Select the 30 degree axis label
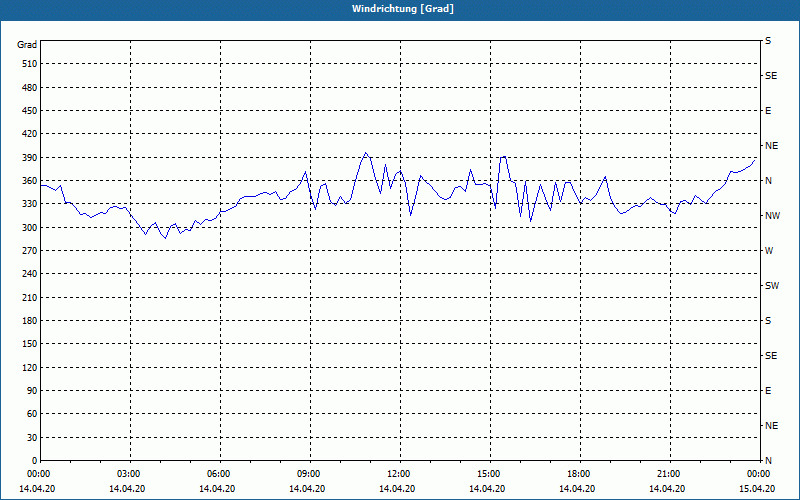The image size is (800, 500). click(x=32, y=437)
